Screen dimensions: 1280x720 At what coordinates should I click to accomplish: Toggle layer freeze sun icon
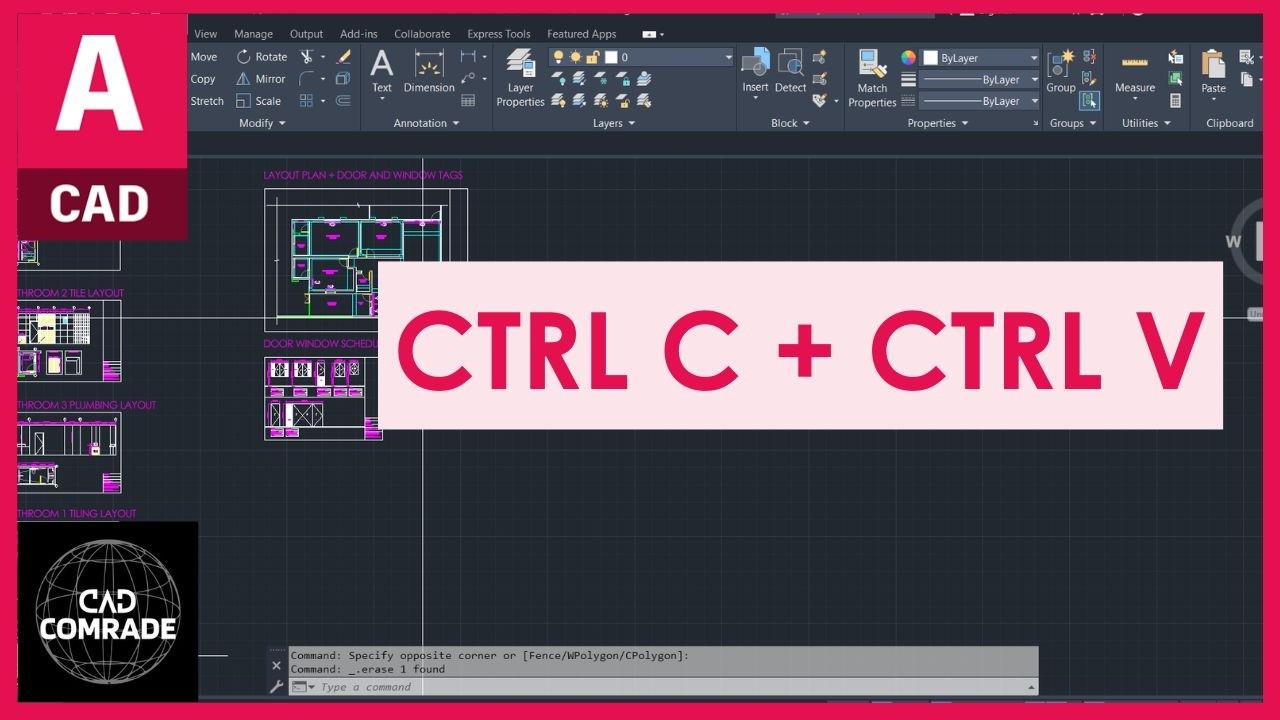(575, 57)
